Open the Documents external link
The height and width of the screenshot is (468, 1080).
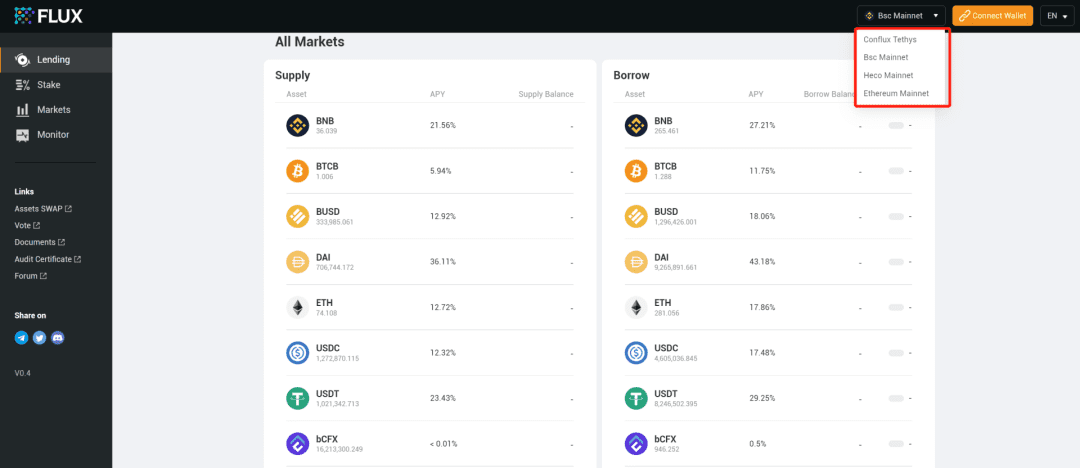click(40, 242)
